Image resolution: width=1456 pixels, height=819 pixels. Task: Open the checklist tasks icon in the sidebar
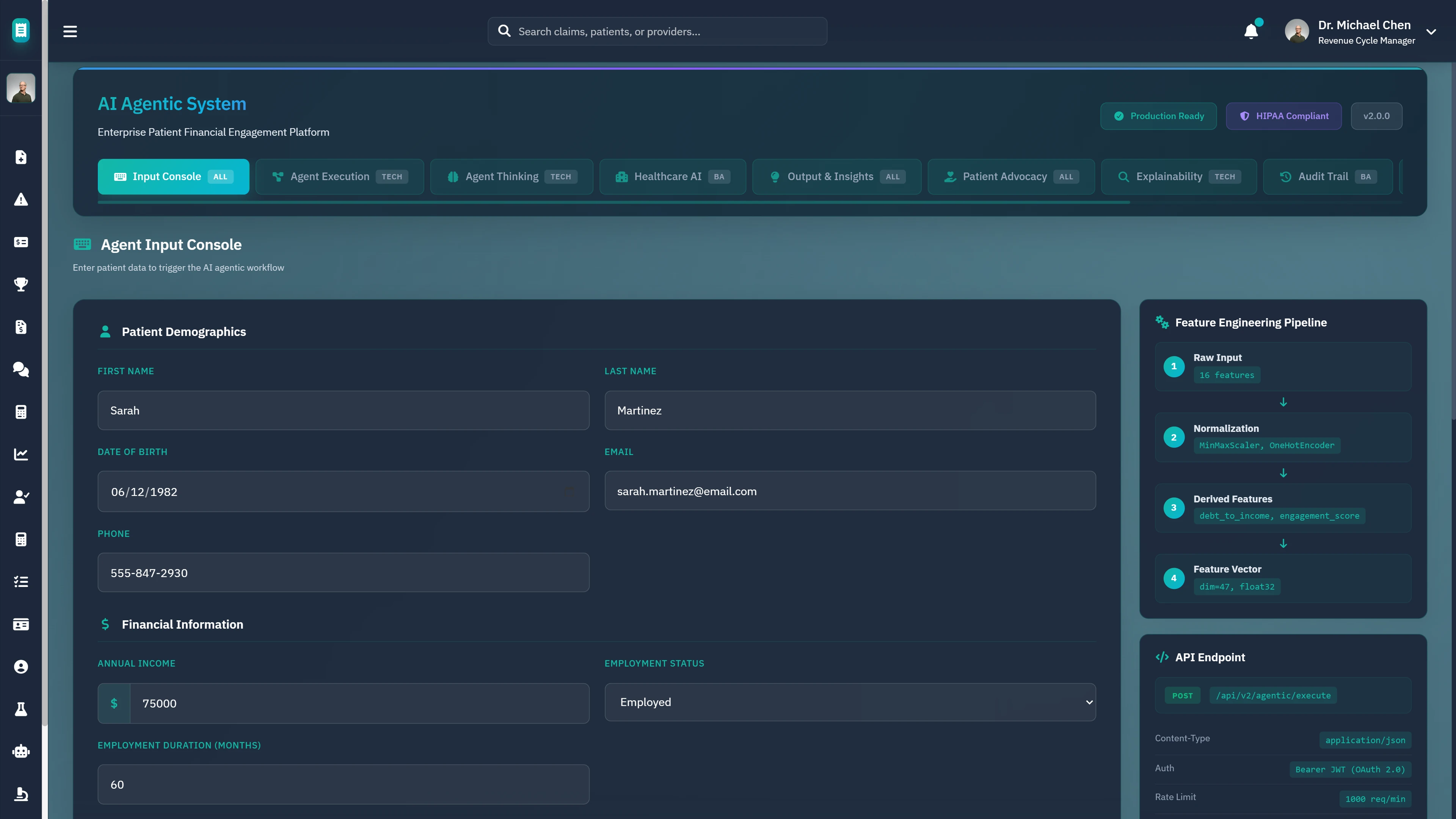tap(21, 582)
